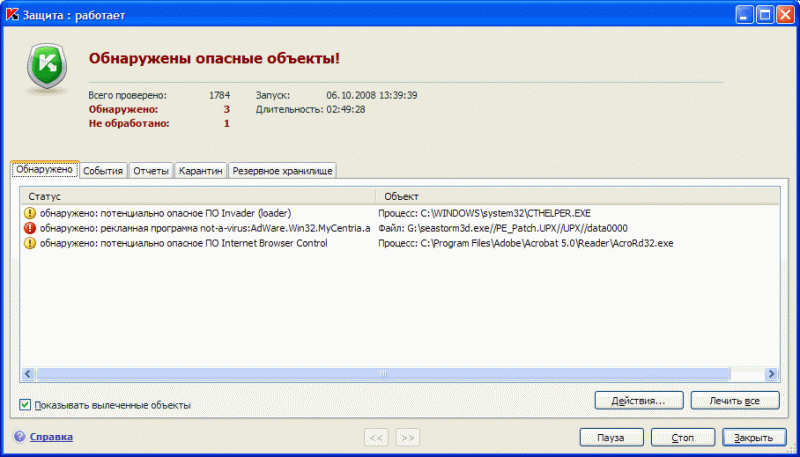The image size is (800, 457).
Task: Click the horizontal scrollbar left arrow
Action: [28, 374]
